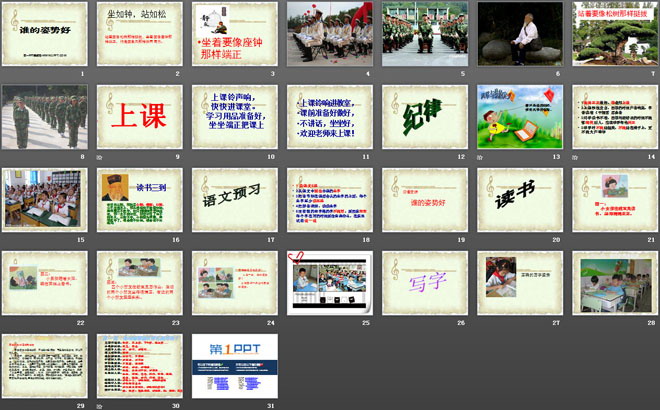
Task: Select slide 29 with dense black paragraph text
Action: (x=45, y=366)
